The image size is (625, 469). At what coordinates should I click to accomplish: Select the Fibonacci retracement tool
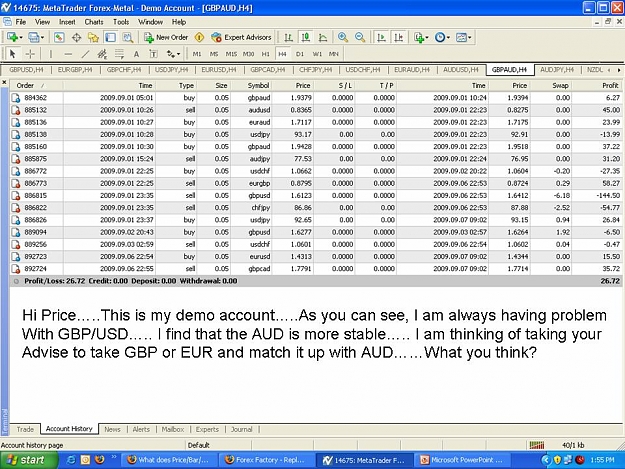[119, 54]
